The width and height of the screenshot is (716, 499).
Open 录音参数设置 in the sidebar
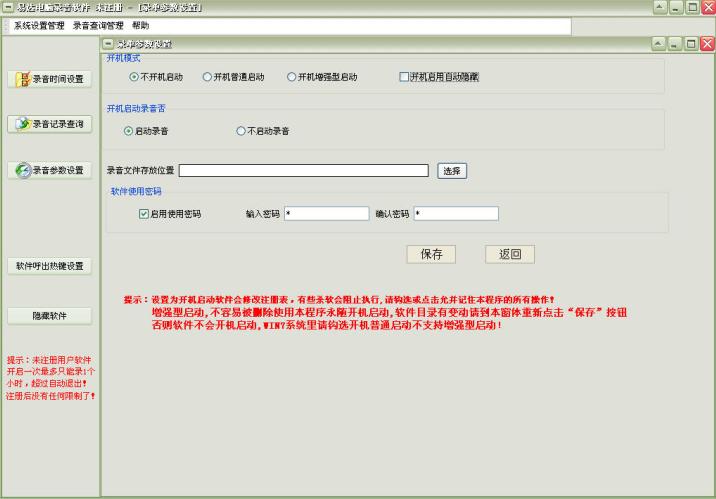[x=51, y=170]
